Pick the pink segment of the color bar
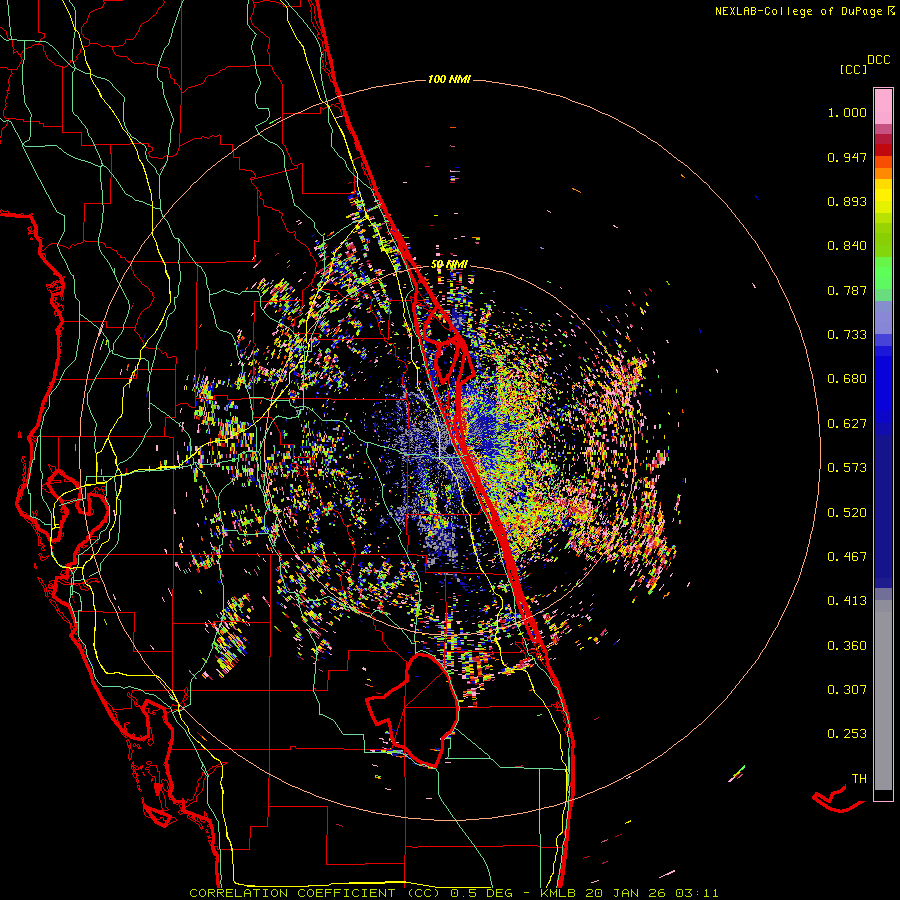This screenshot has width=900, height=900. (883, 106)
